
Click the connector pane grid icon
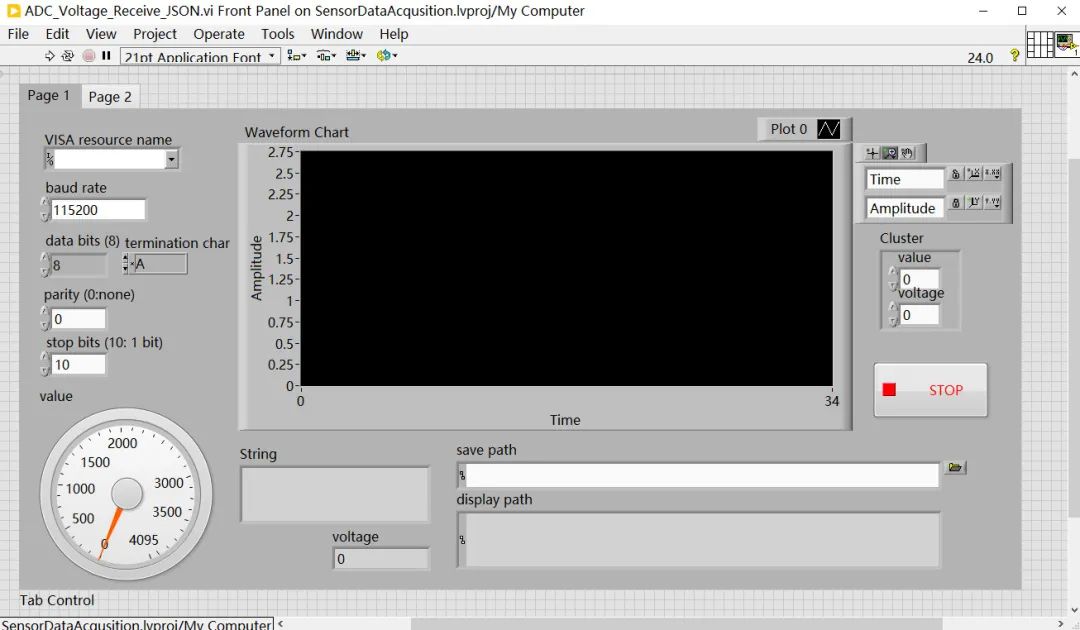click(1040, 45)
